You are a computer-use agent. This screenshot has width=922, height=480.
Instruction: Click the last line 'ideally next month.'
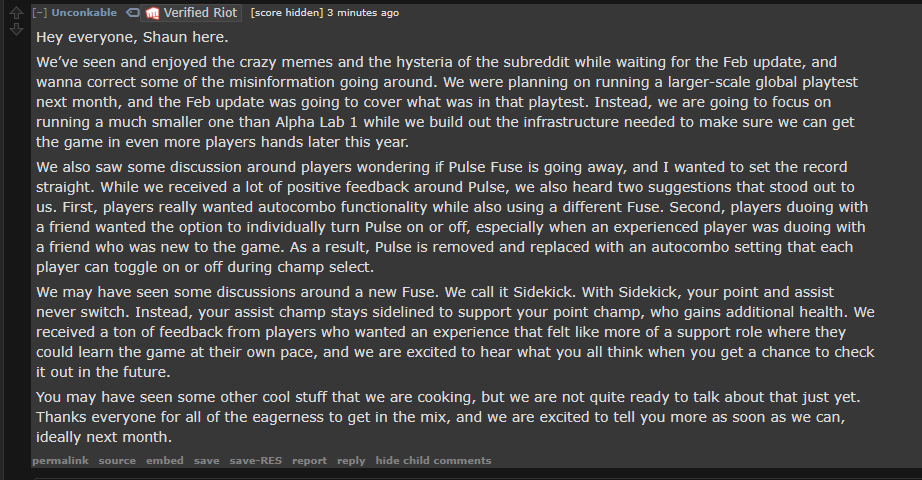[x=104, y=437]
